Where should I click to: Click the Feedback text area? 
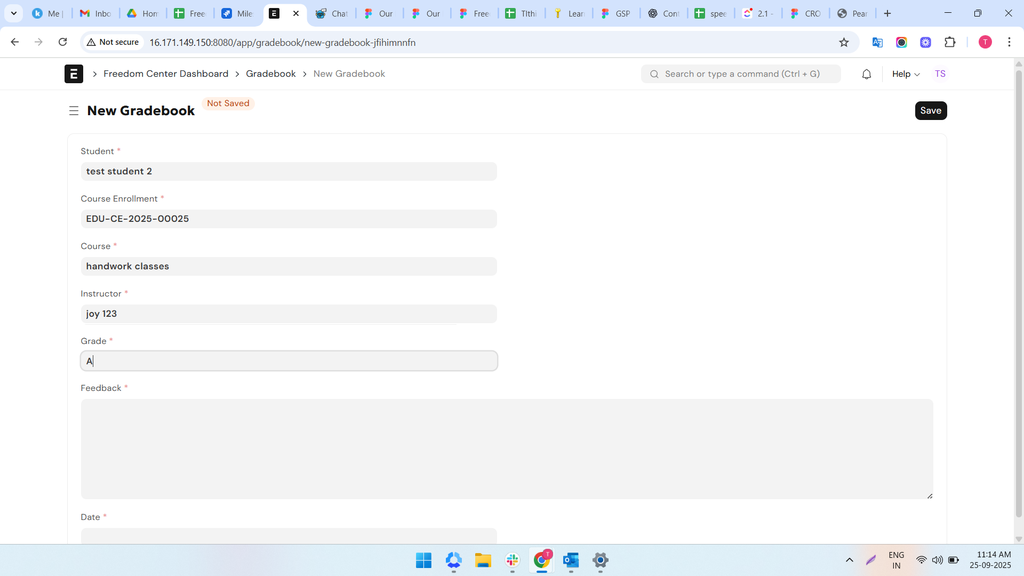point(506,449)
